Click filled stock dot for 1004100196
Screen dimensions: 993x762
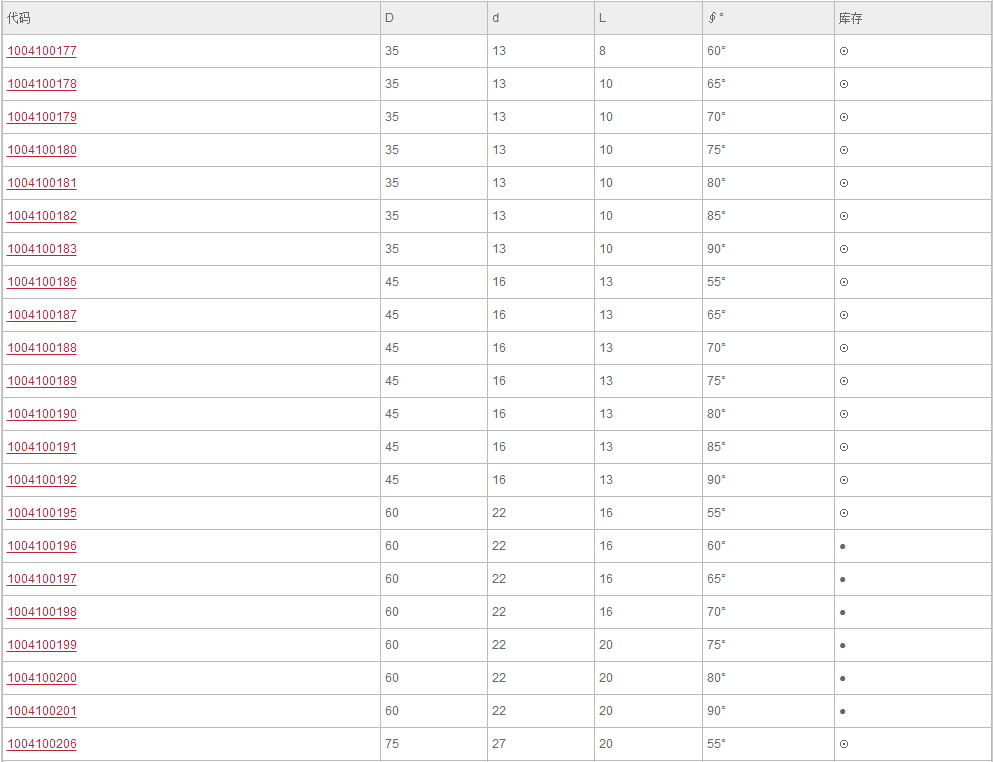(x=842, y=546)
